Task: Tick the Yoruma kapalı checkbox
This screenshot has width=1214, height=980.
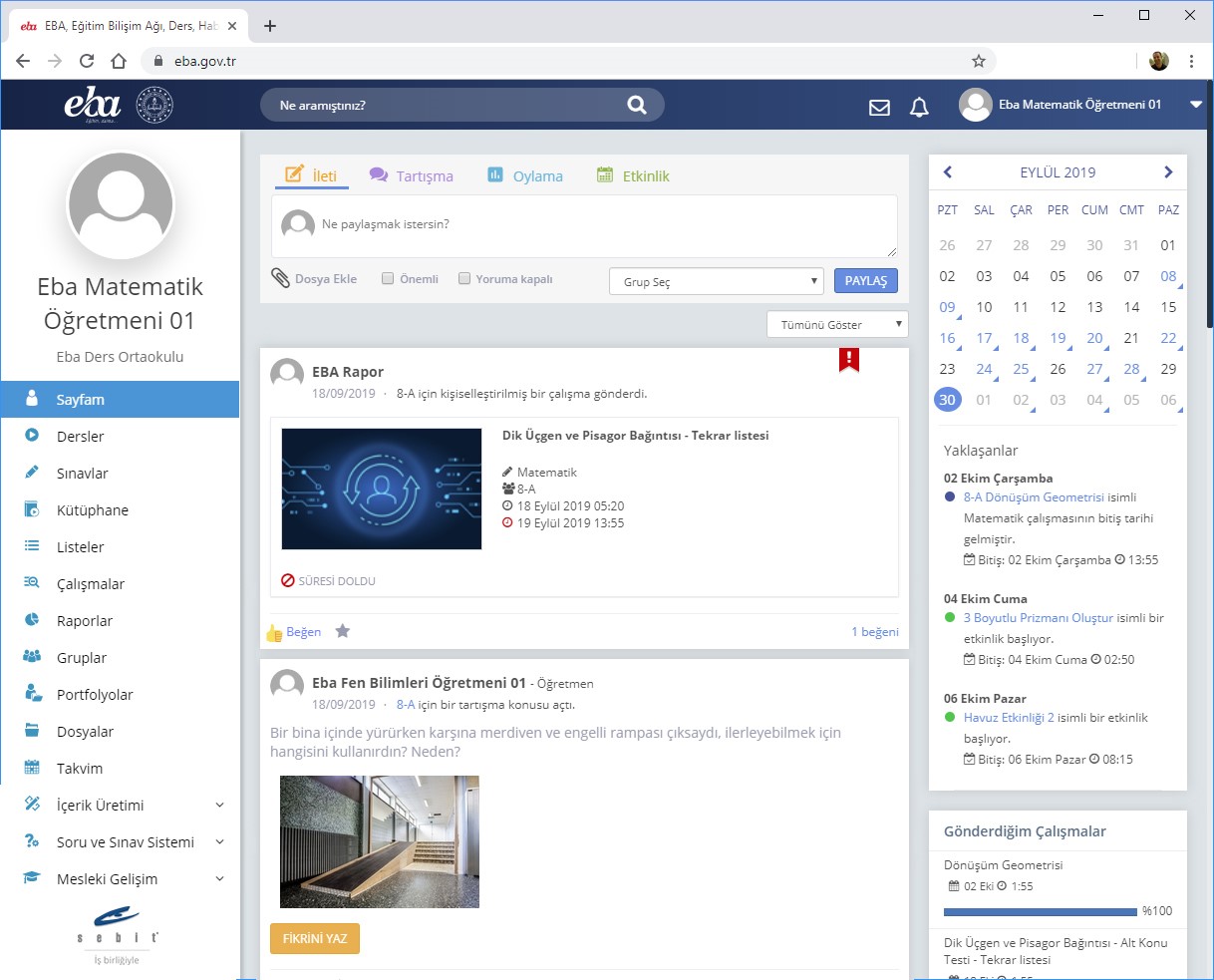Action: click(463, 279)
